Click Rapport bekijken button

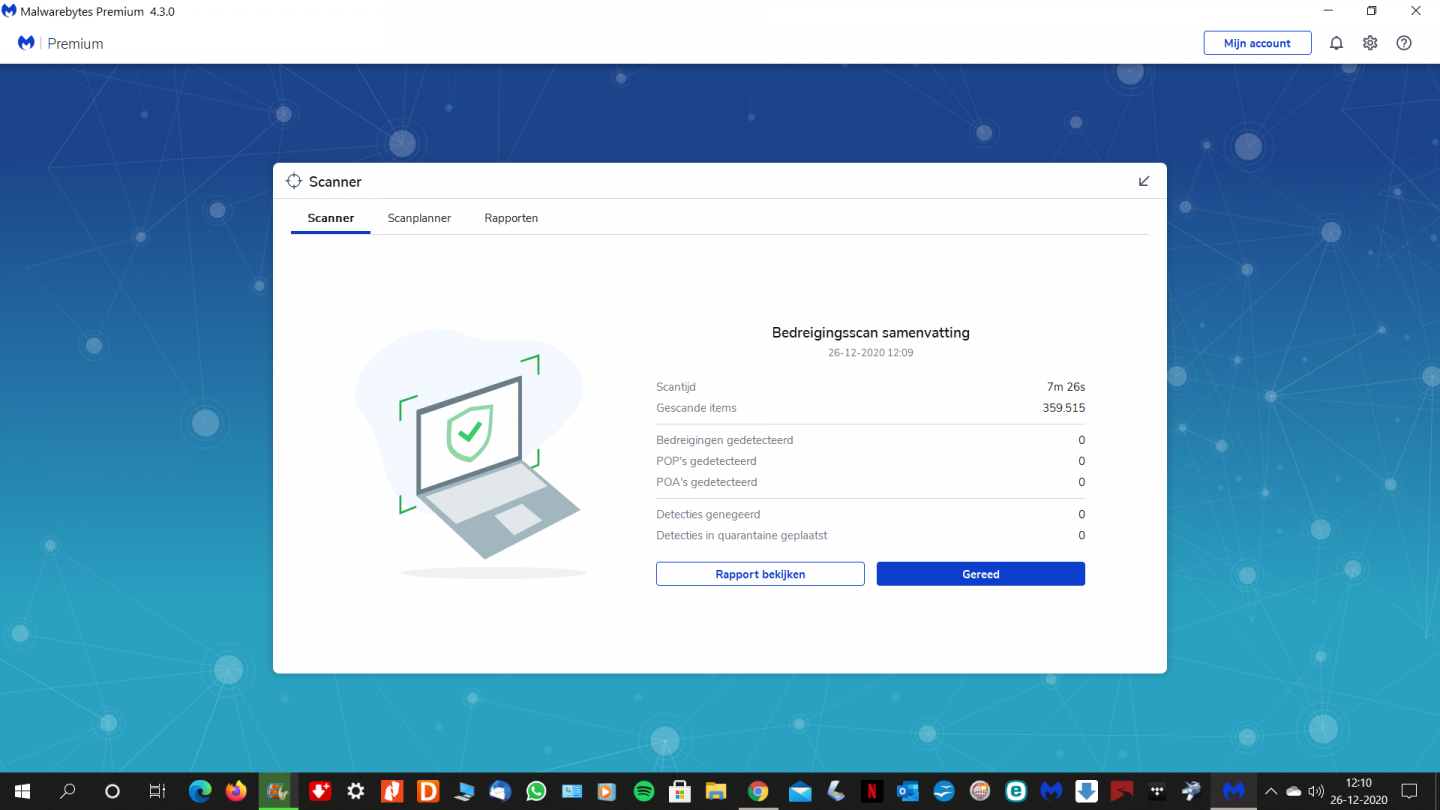pyautogui.click(x=760, y=574)
